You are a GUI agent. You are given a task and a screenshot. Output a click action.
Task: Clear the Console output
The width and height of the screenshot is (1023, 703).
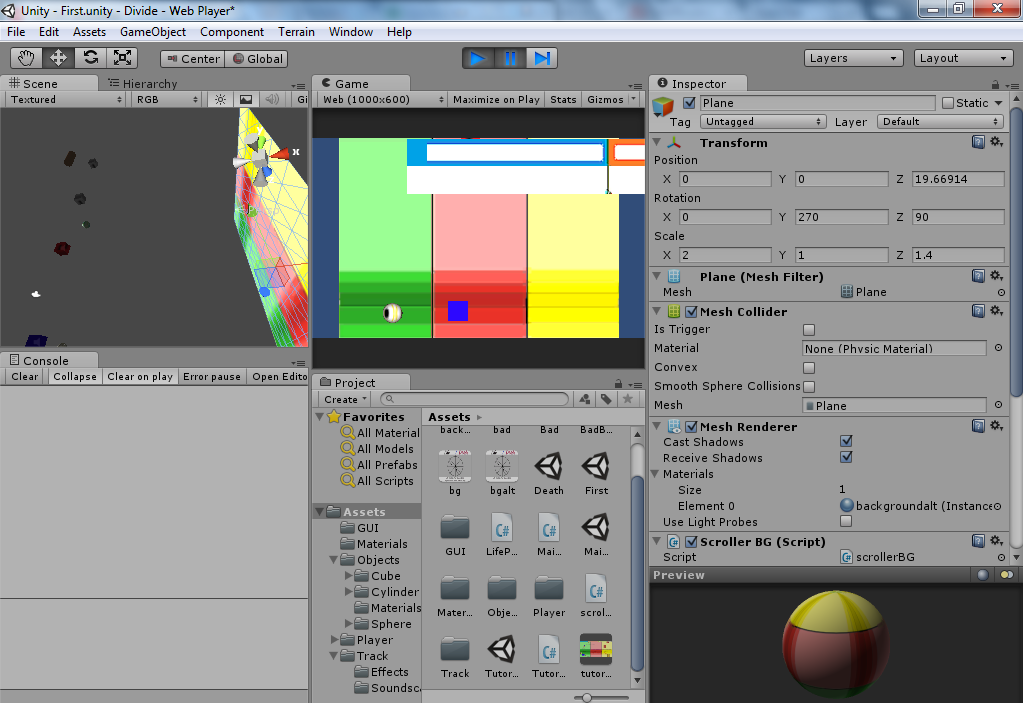tap(25, 377)
